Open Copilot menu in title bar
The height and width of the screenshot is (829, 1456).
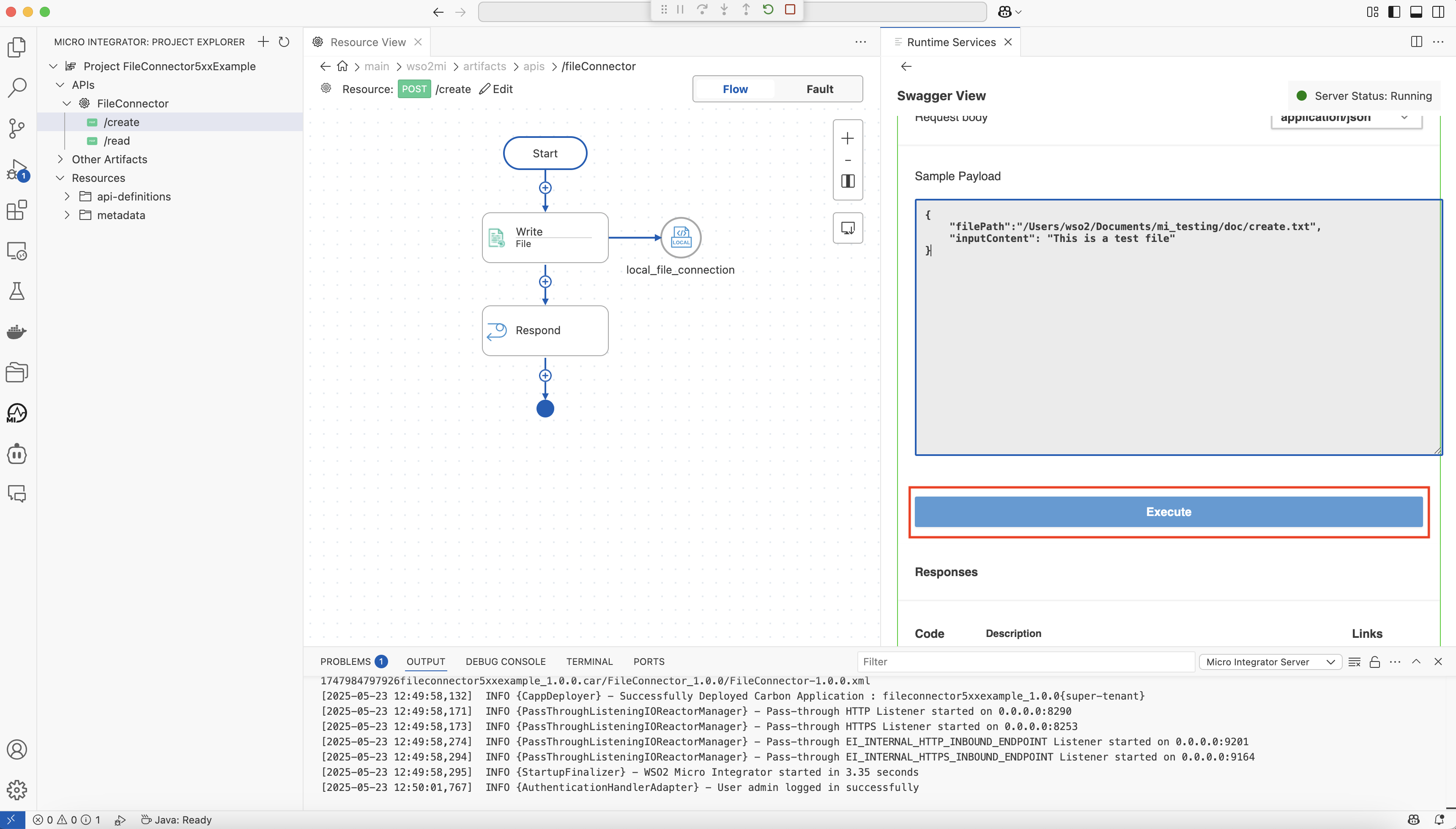1010,12
